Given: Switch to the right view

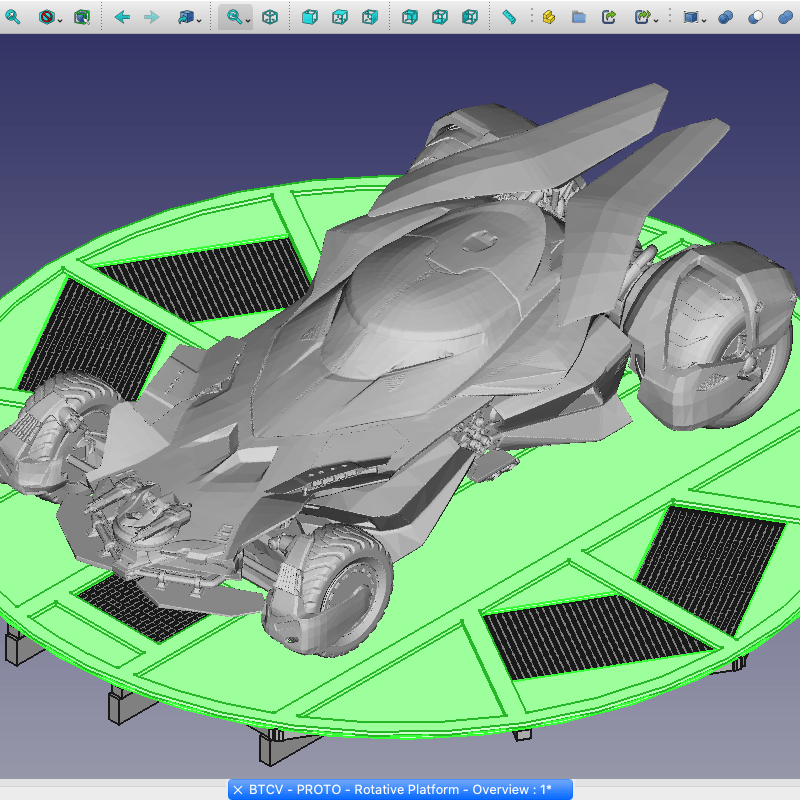Looking at the screenshot, I should tap(370, 17).
